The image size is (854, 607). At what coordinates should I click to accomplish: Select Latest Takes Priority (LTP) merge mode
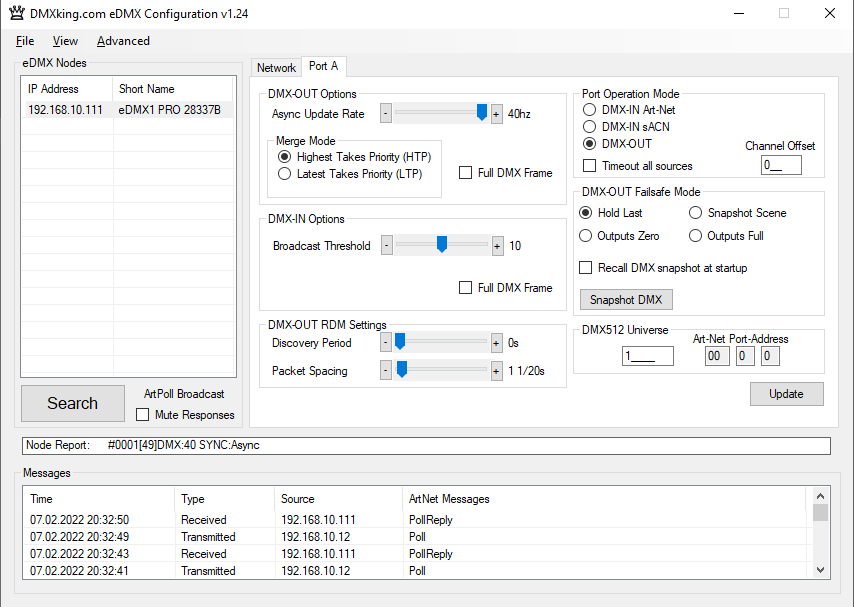284,173
